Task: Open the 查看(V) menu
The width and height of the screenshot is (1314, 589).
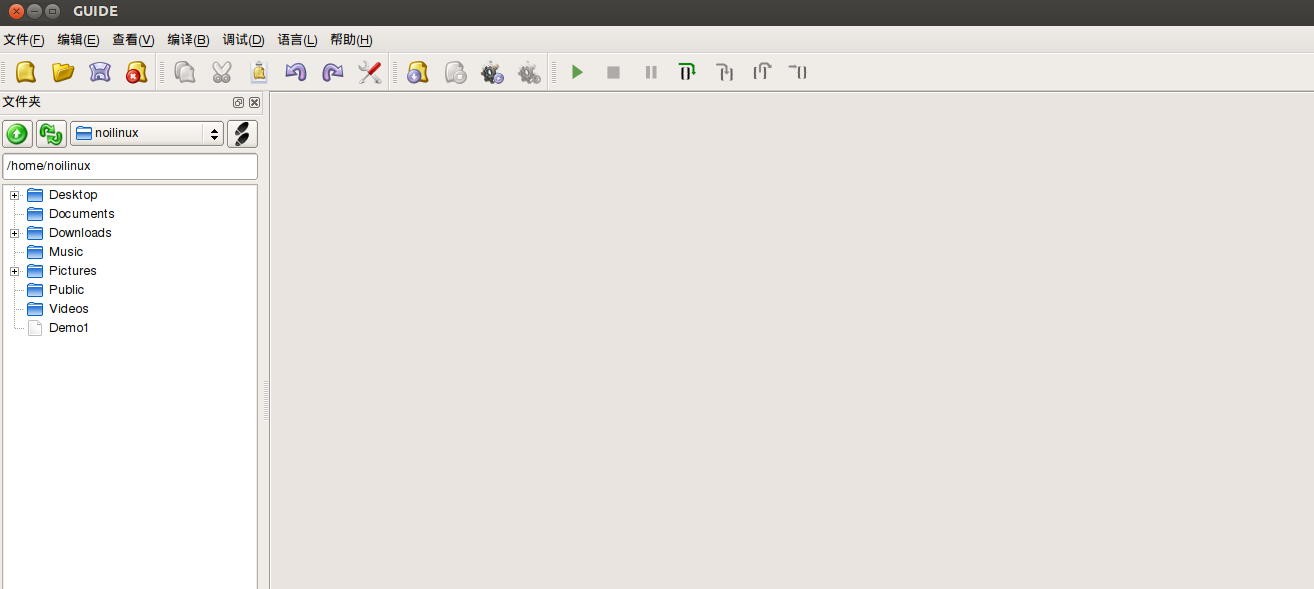Action: tap(133, 40)
